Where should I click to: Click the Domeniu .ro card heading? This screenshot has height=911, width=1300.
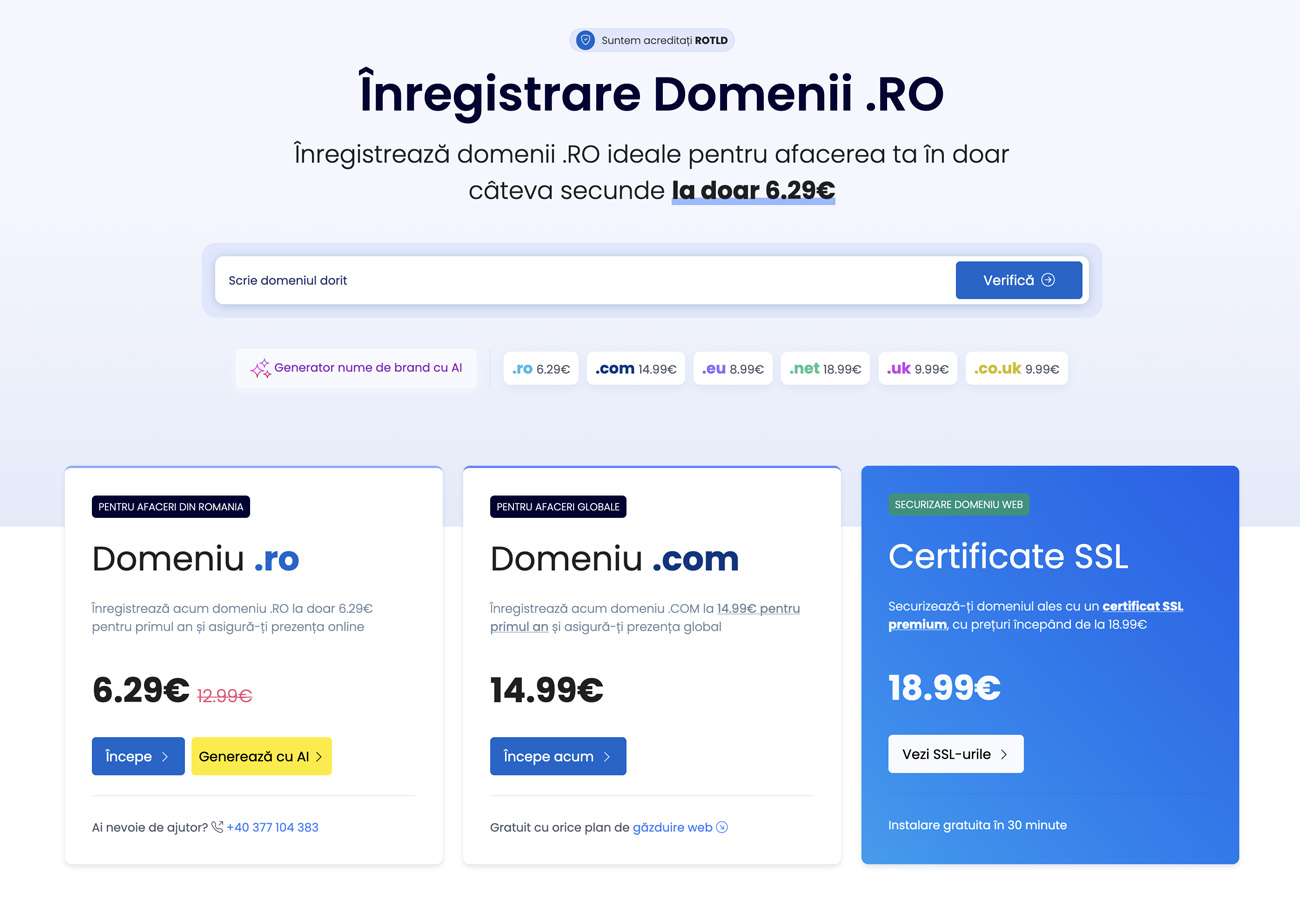coord(196,558)
